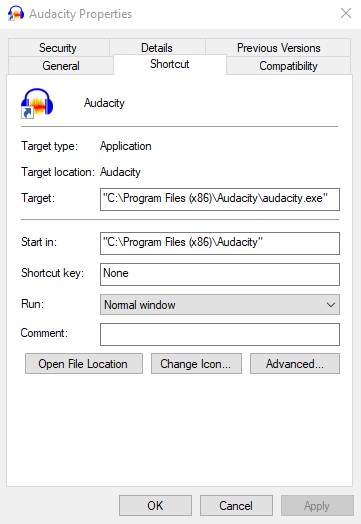This screenshot has height=524, width=361.
Task: Click the Target path field
Action: coord(220,200)
